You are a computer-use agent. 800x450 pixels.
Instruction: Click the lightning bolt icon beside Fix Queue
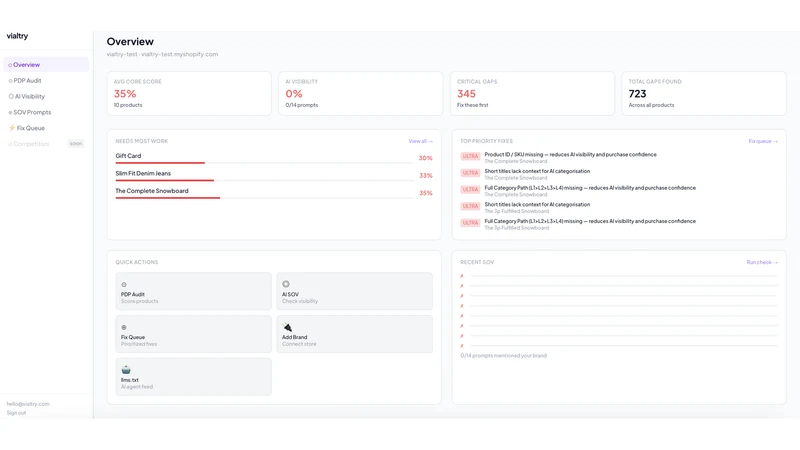12,128
